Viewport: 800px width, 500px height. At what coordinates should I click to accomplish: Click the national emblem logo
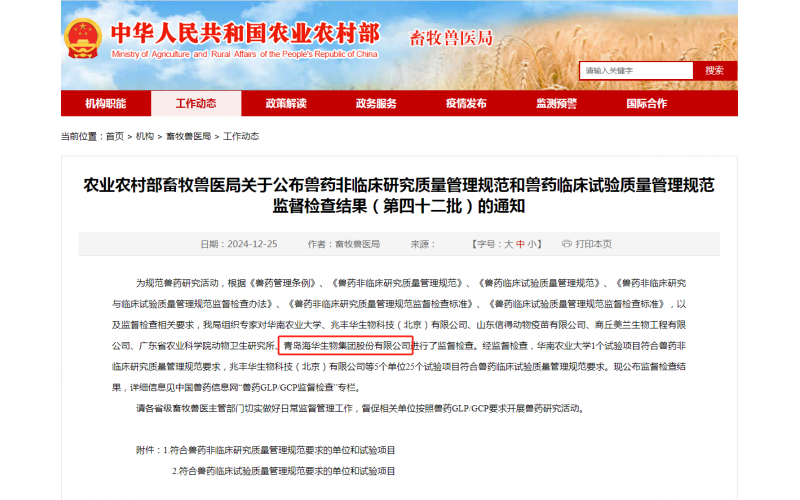click(x=83, y=38)
